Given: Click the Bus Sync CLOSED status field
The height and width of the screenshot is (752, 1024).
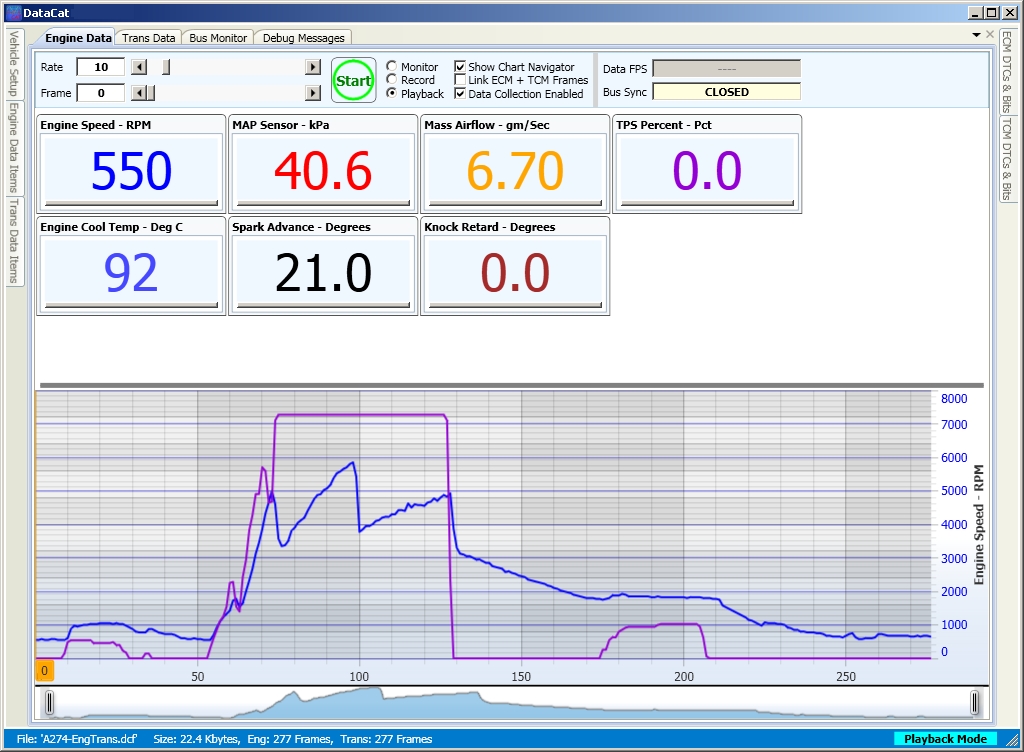Looking at the screenshot, I should coord(726,92).
